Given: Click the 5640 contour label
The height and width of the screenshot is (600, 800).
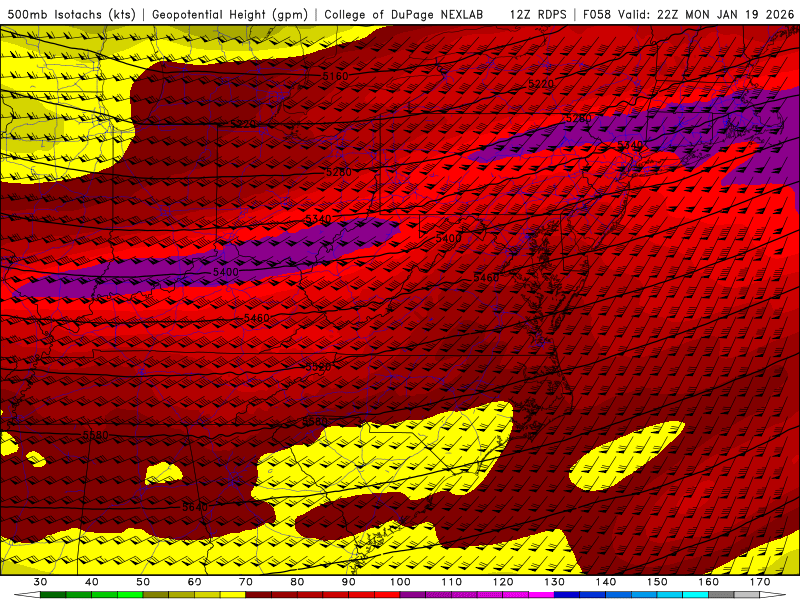Looking at the screenshot, I should 195,507.
